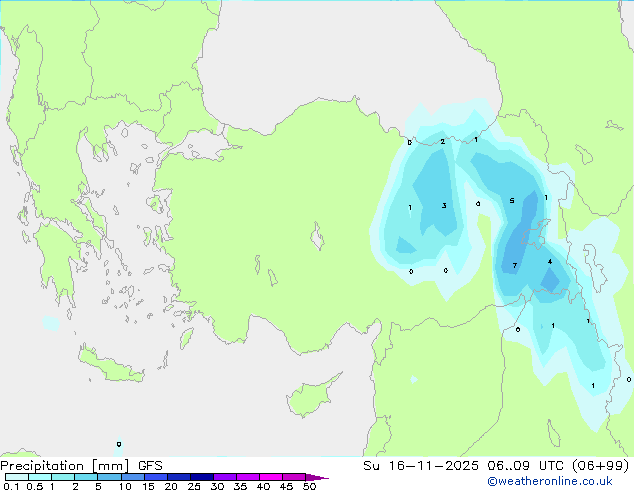Click the precipitation value 3 on the map
This screenshot has width=634, height=490.
(x=444, y=206)
